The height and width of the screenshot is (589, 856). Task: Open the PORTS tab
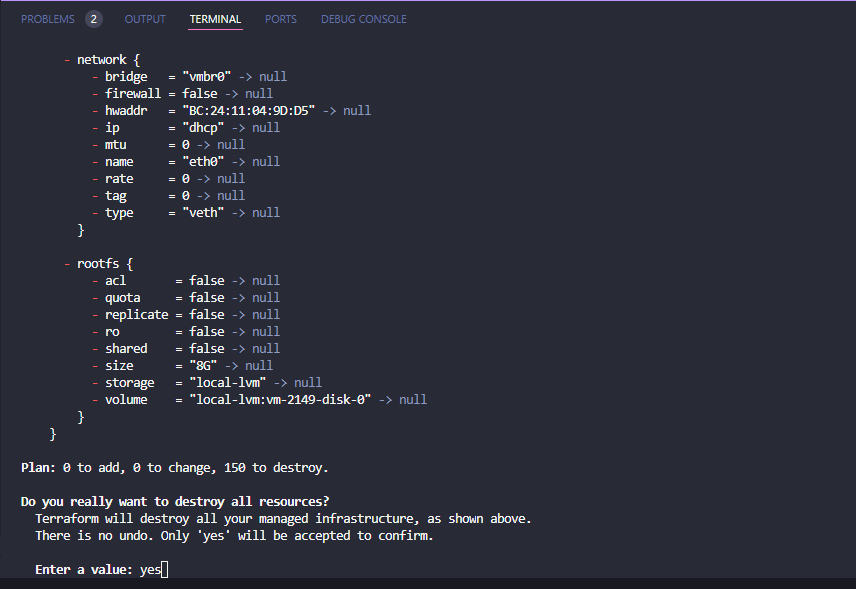click(281, 19)
